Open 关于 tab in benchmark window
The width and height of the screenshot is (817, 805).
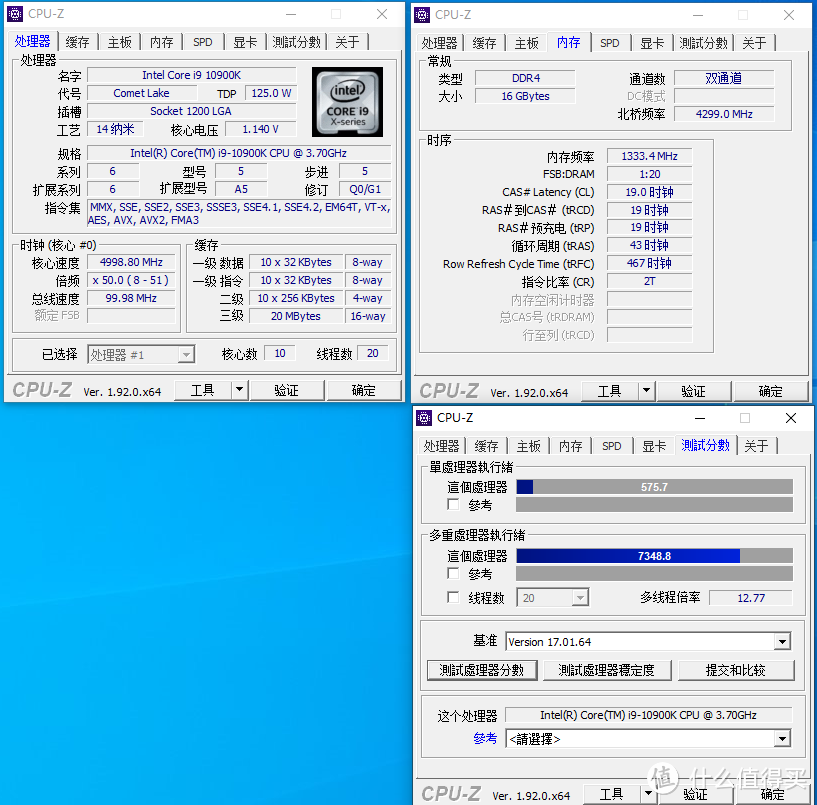click(757, 447)
